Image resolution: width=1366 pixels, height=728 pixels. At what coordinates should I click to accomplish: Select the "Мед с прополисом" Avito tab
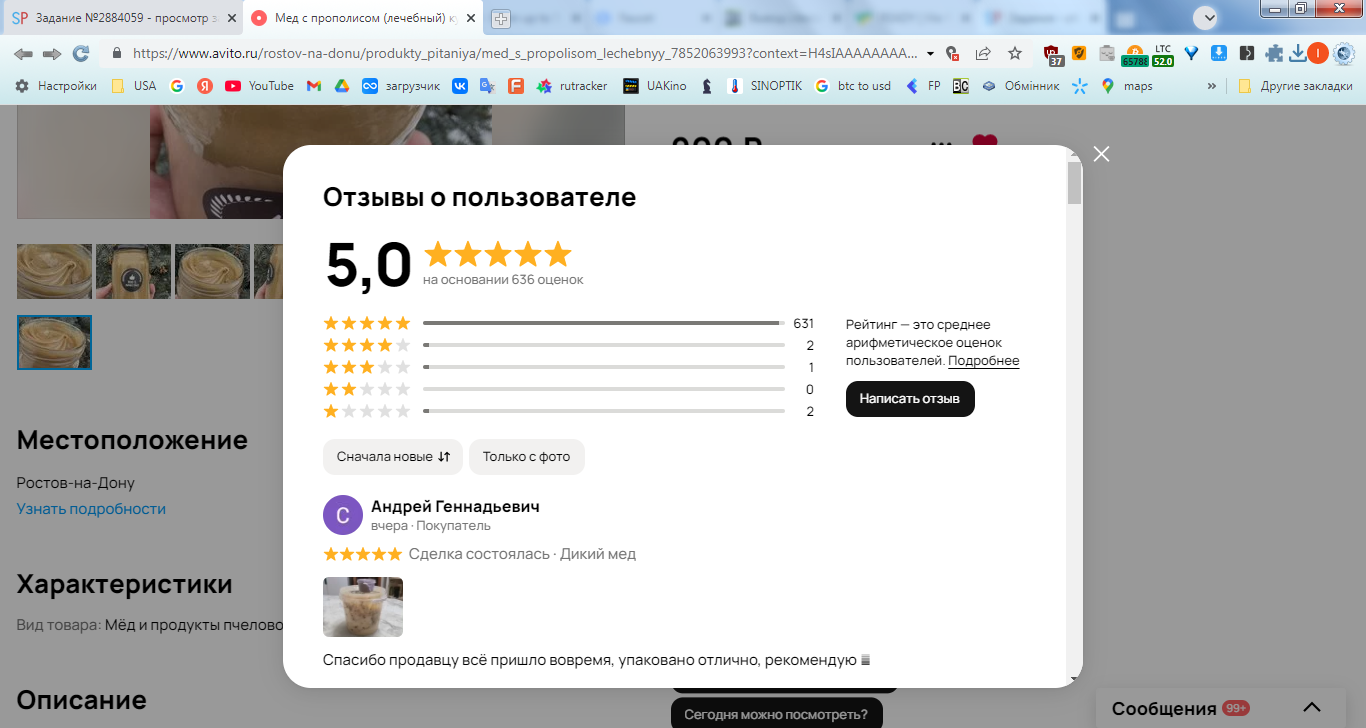coord(363,18)
